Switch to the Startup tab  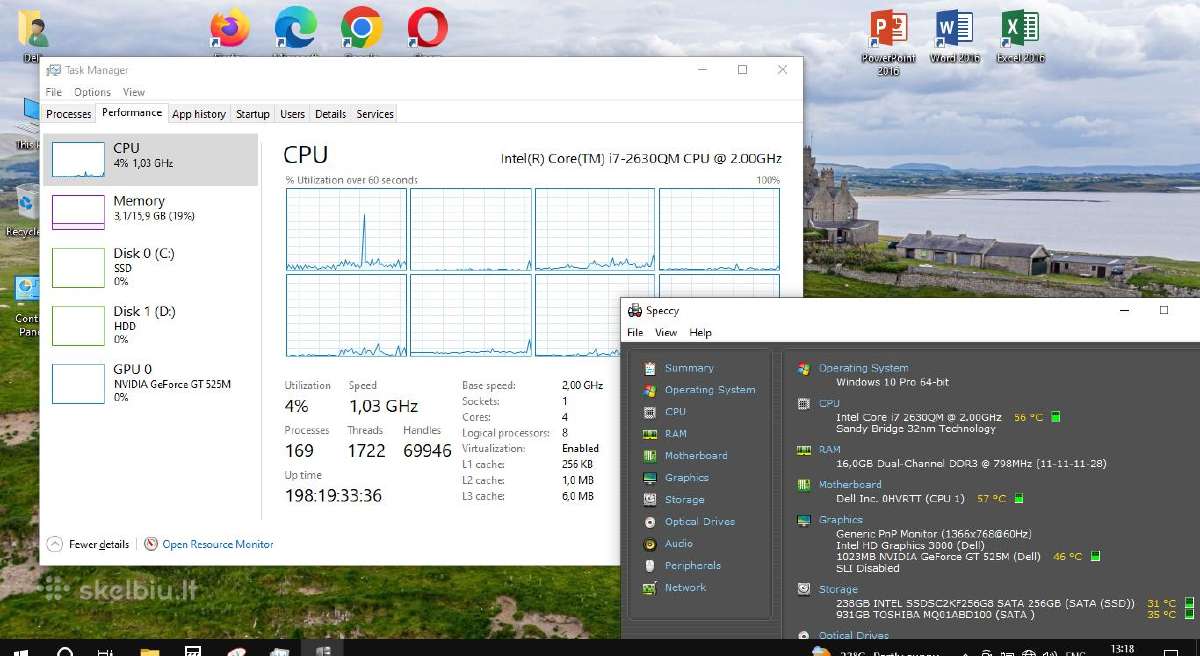[253, 114]
